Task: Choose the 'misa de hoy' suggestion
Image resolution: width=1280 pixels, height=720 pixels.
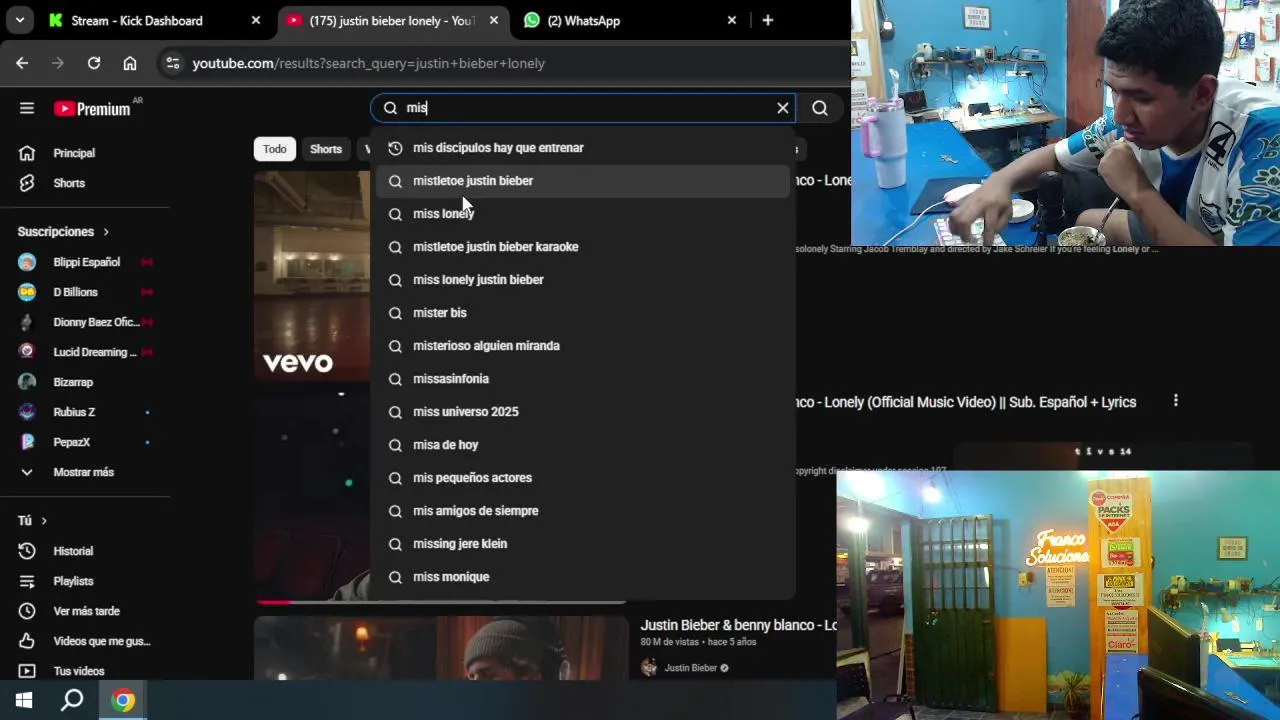Action: pyautogui.click(x=583, y=445)
